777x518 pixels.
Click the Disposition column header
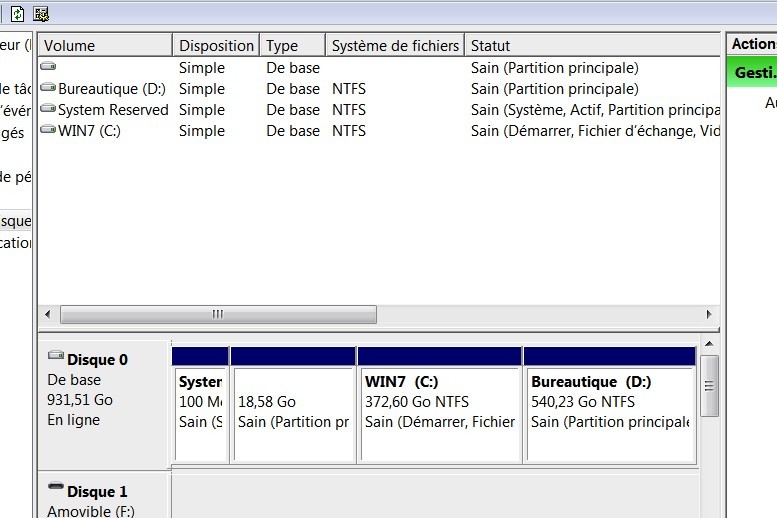click(x=216, y=45)
